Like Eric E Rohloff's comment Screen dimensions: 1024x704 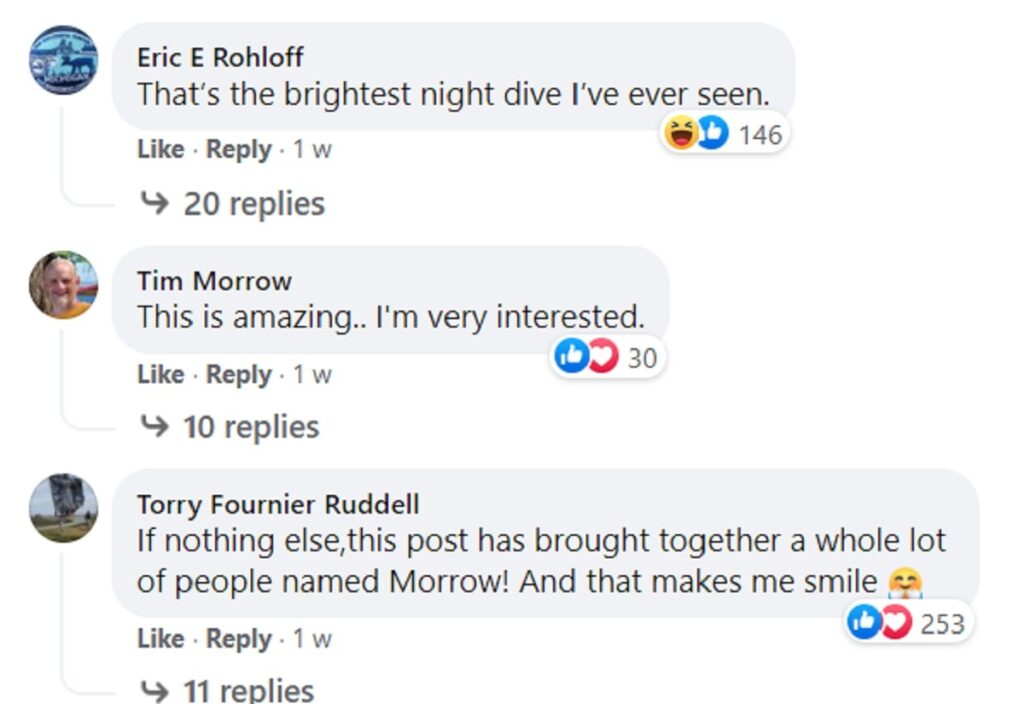[x=160, y=150]
